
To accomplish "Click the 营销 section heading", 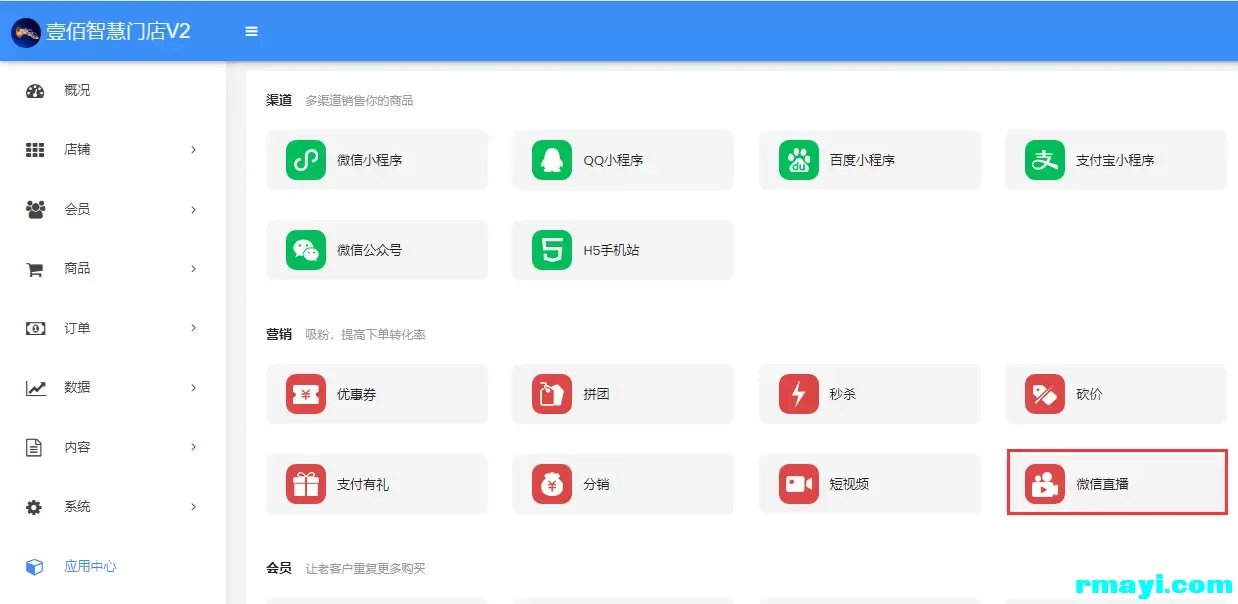I will pyautogui.click(x=279, y=334).
